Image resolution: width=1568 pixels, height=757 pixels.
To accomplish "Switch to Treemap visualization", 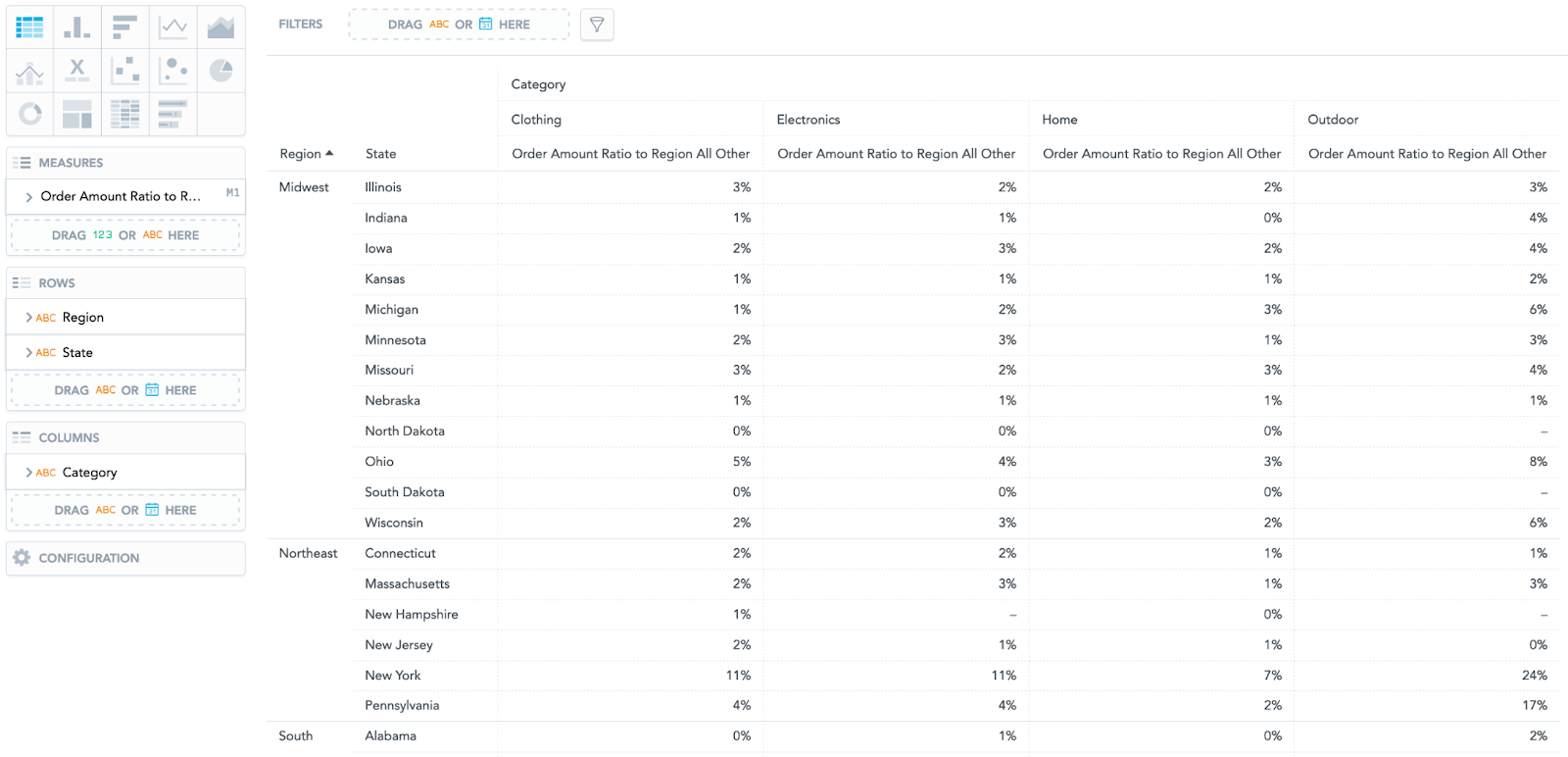I will click(77, 114).
